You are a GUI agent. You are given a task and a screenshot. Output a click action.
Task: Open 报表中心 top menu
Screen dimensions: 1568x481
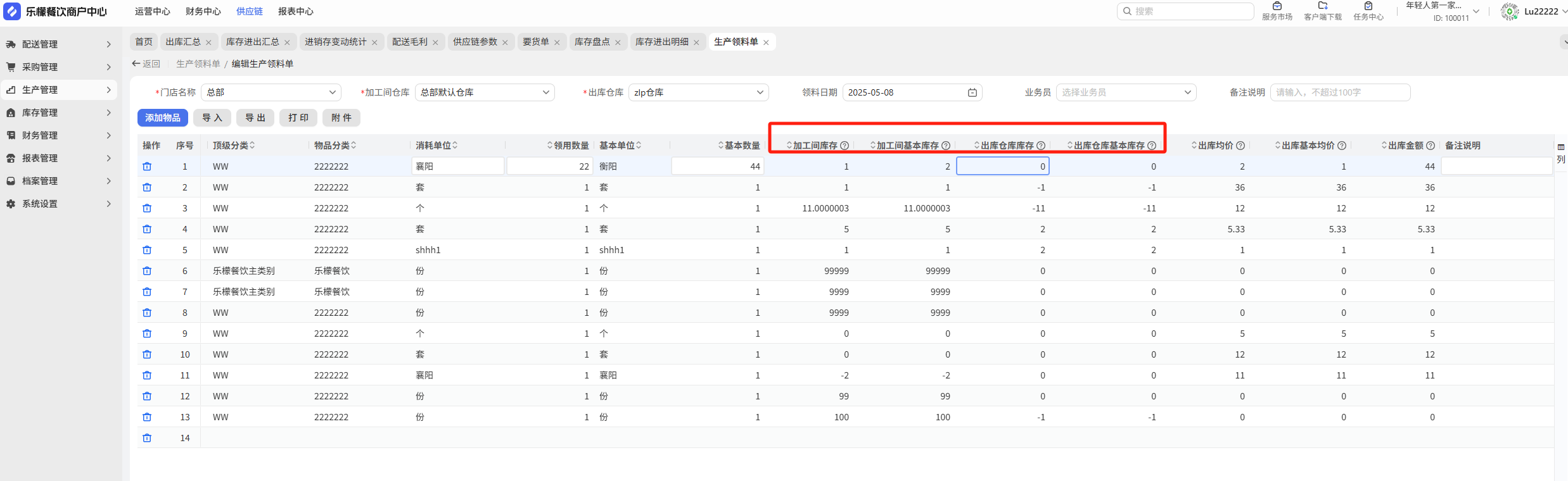(296, 11)
